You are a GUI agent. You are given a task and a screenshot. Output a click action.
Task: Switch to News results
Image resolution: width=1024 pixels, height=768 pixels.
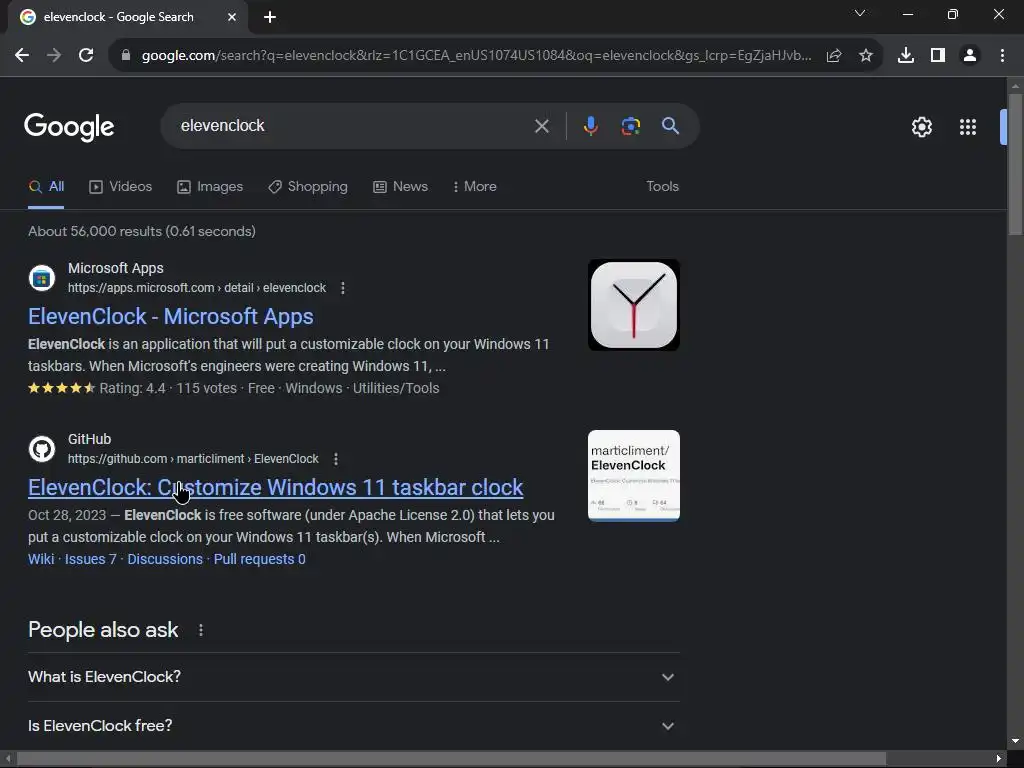click(400, 187)
